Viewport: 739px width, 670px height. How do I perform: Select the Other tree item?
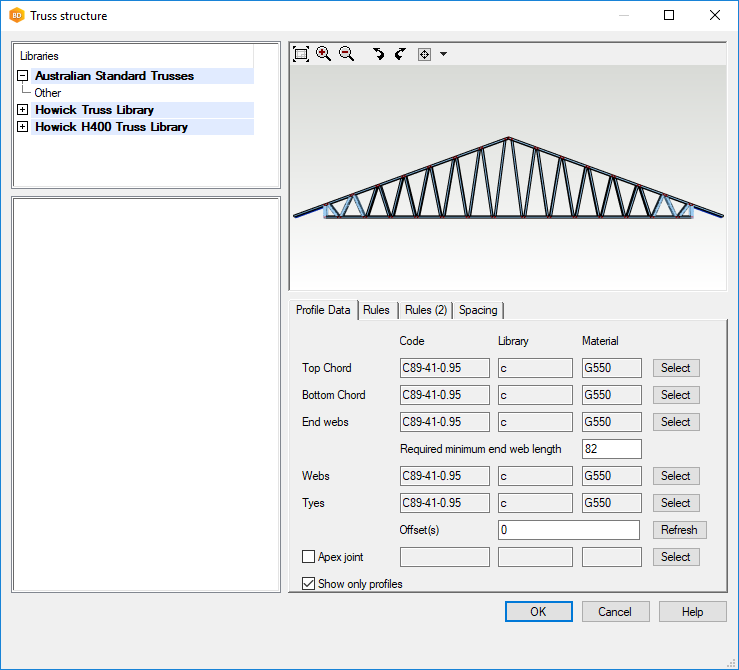pyautogui.click(x=48, y=93)
